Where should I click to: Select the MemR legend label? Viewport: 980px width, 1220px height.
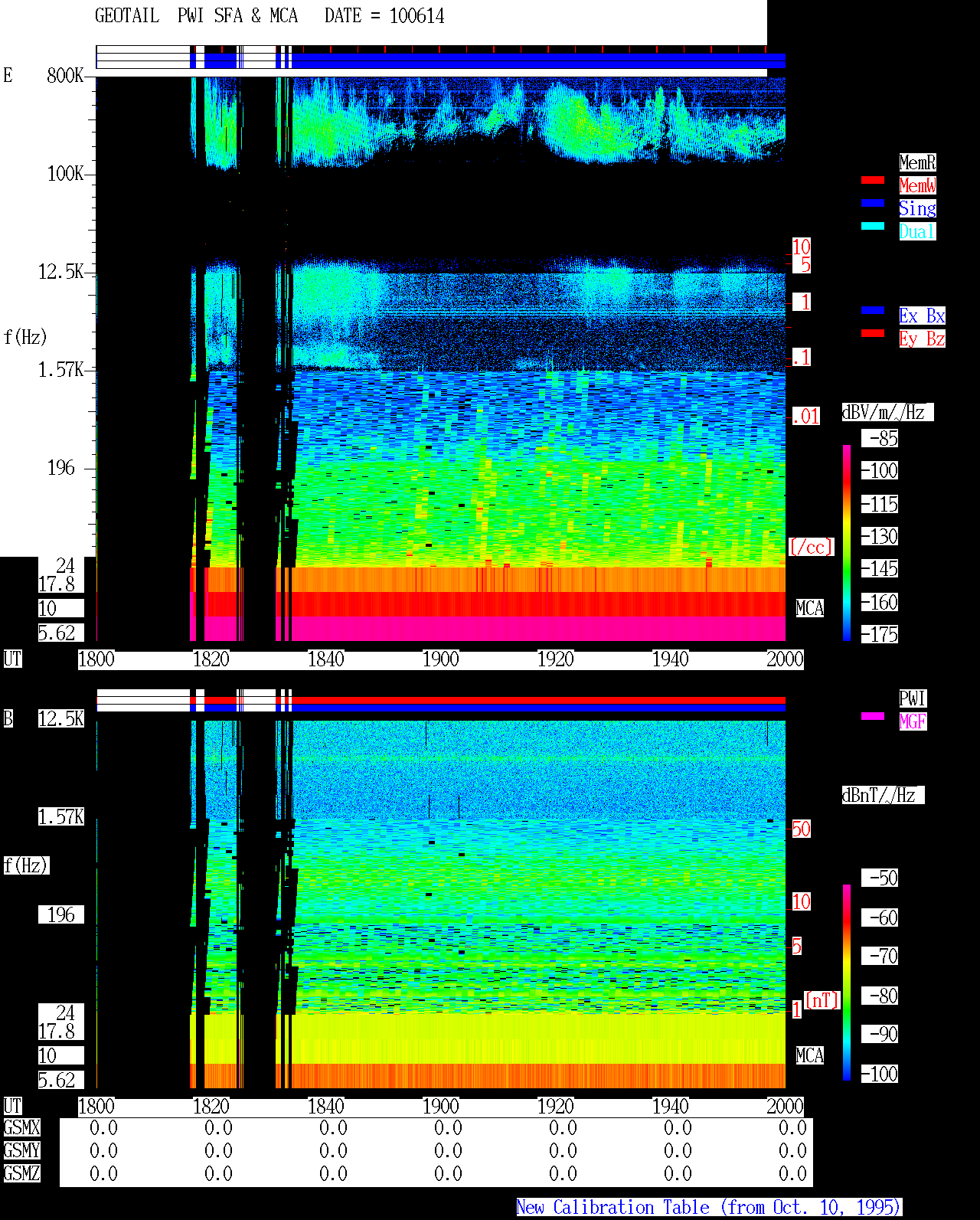coord(917,162)
